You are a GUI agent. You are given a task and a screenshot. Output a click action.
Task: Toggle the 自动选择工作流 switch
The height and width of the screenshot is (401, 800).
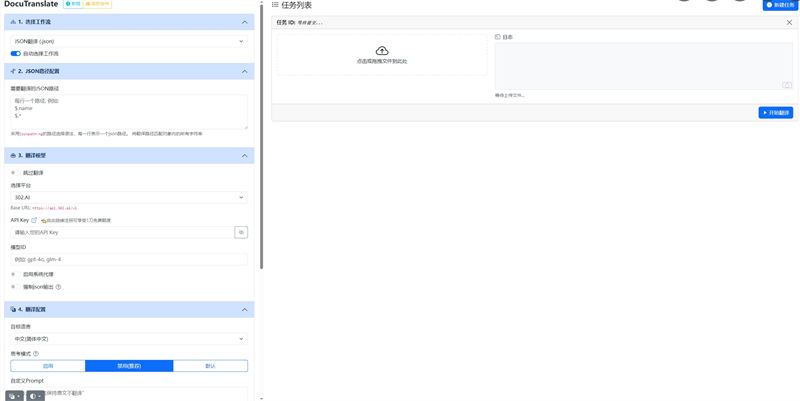click(x=16, y=53)
